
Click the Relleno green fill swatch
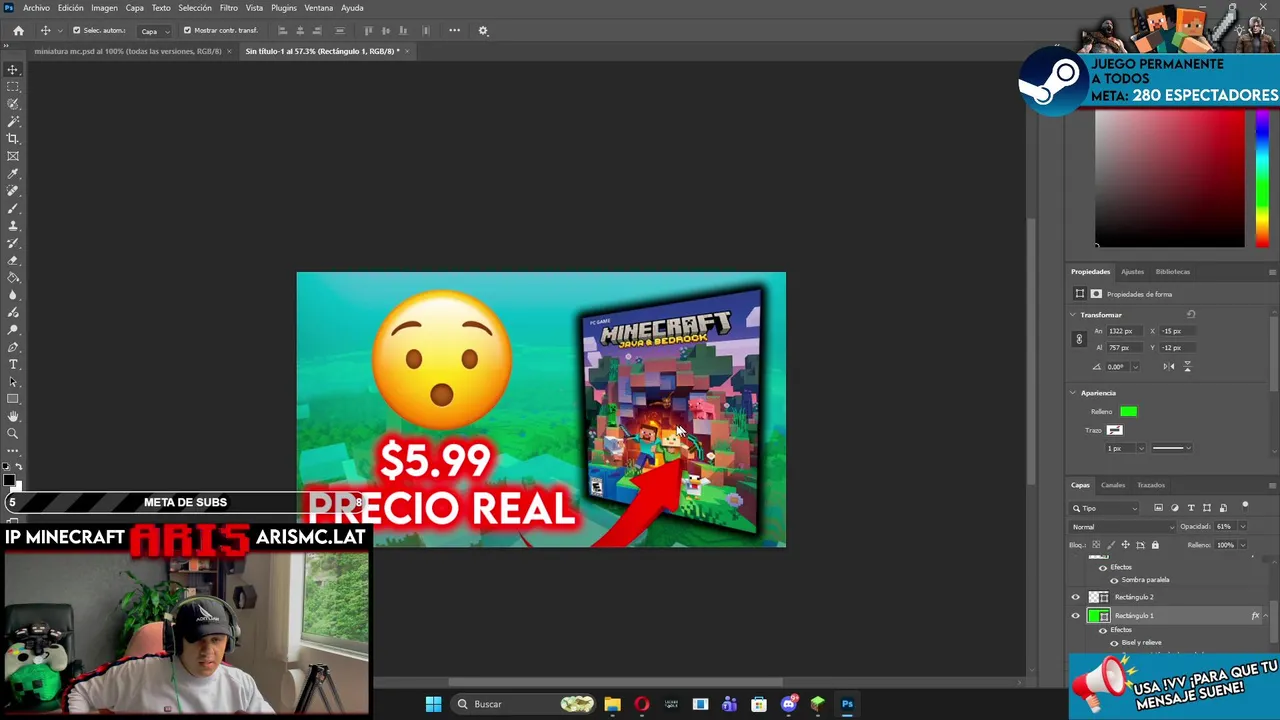(x=1128, y=411)
